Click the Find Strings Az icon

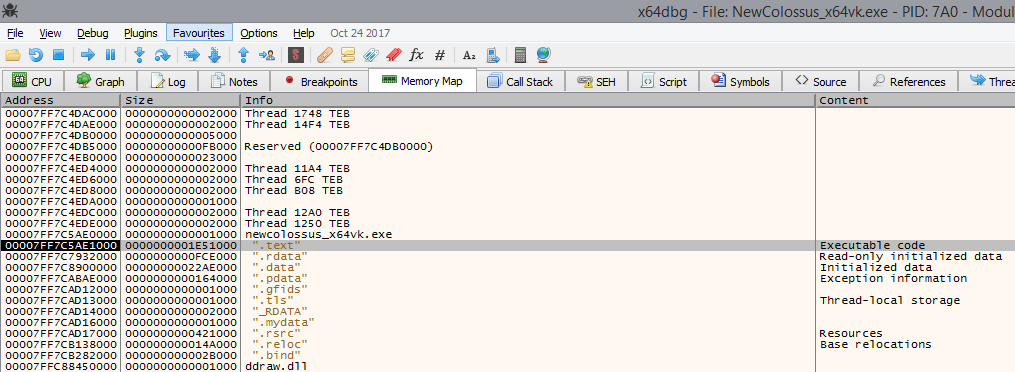pyautogui.click(x=469, y=55)
